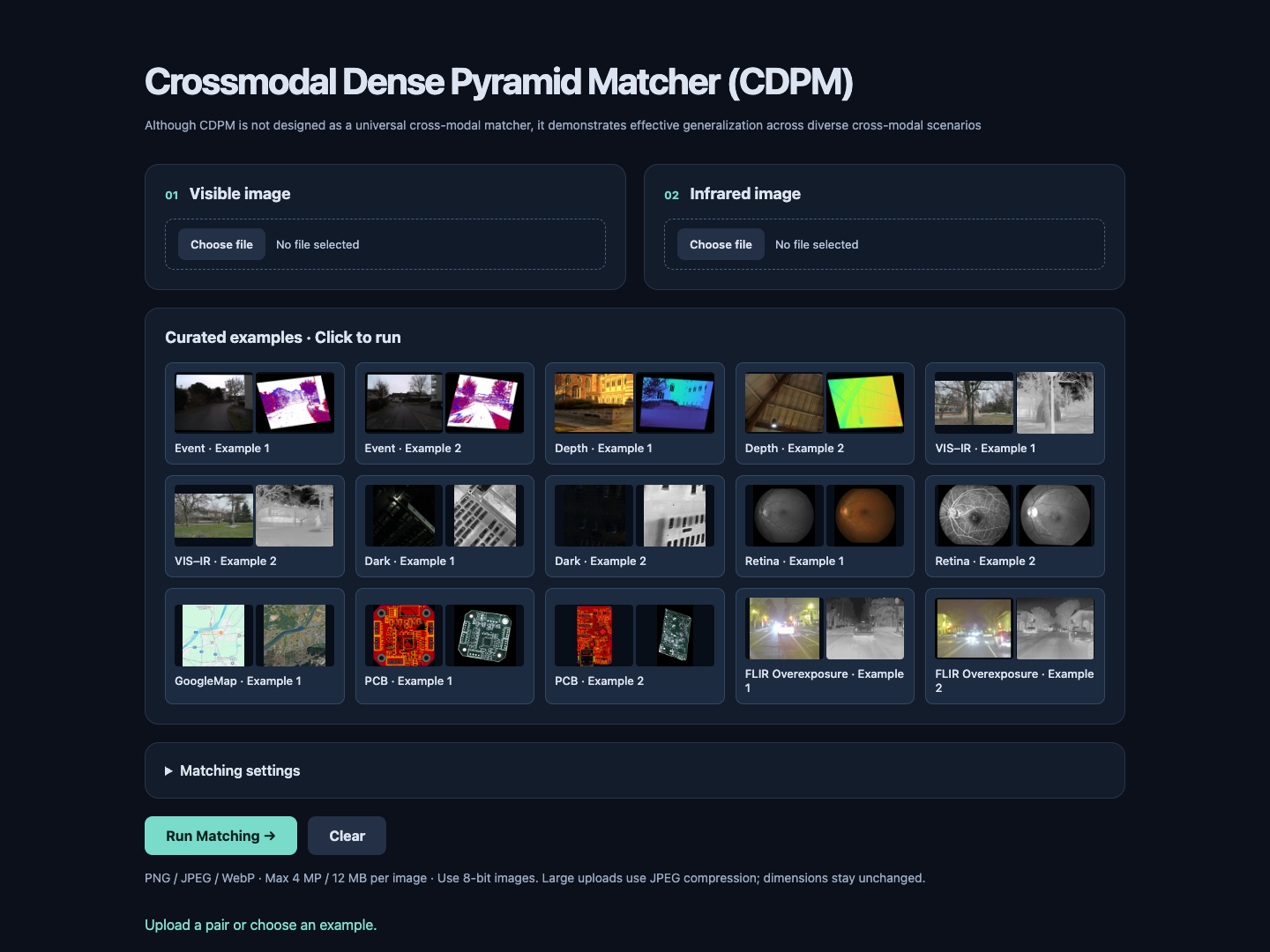The height and width of the screenshot is (952, 1270).
Task: Pick the Retina · Example 2 card
Action: (x=1015, y=526)
